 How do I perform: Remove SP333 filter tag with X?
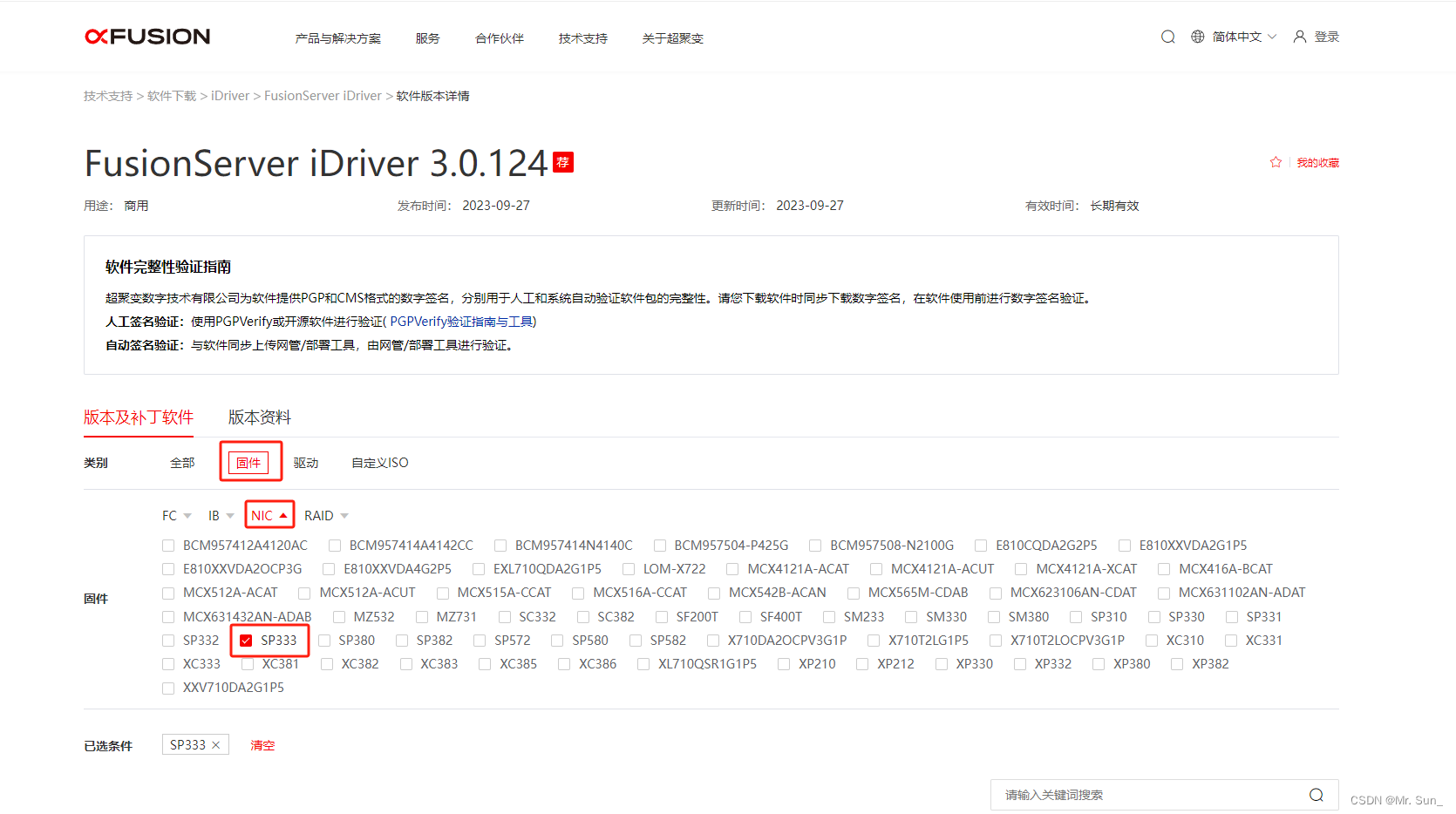point(216,745)
